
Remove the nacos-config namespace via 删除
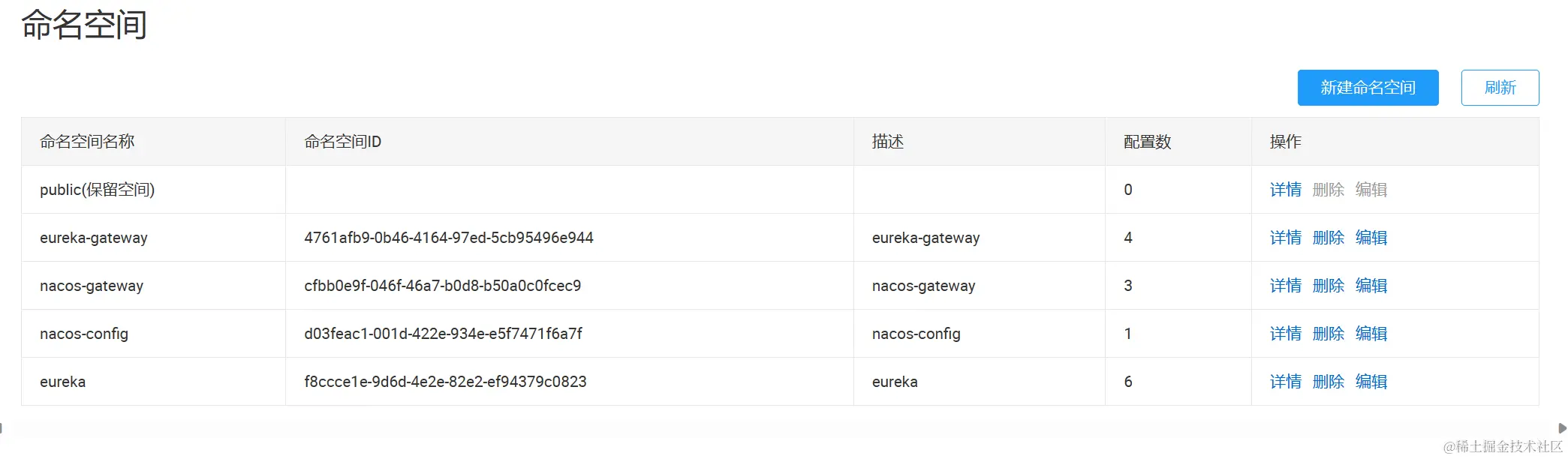pyautogui.click(x=1328, y=334)
